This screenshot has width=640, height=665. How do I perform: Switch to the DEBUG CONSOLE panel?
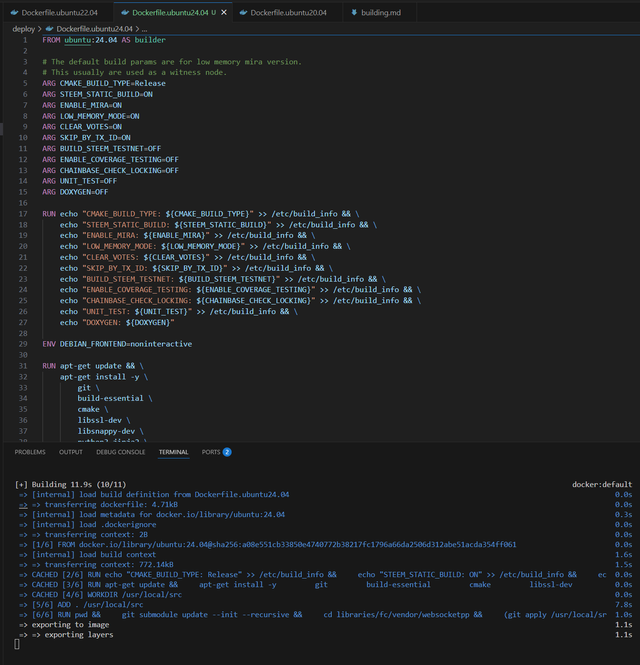pyautogui.click(x=120, y=452)
